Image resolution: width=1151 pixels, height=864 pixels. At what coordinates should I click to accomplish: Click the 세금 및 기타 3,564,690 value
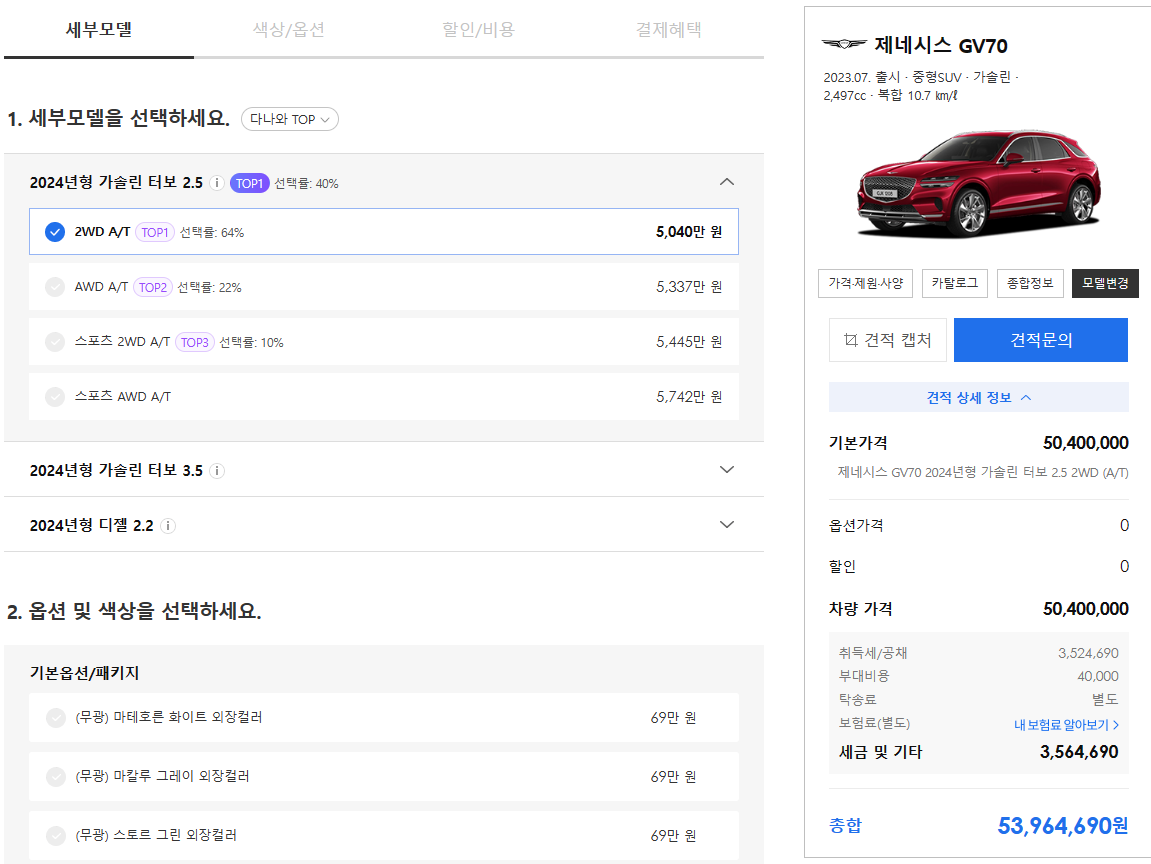point(1079,752)
